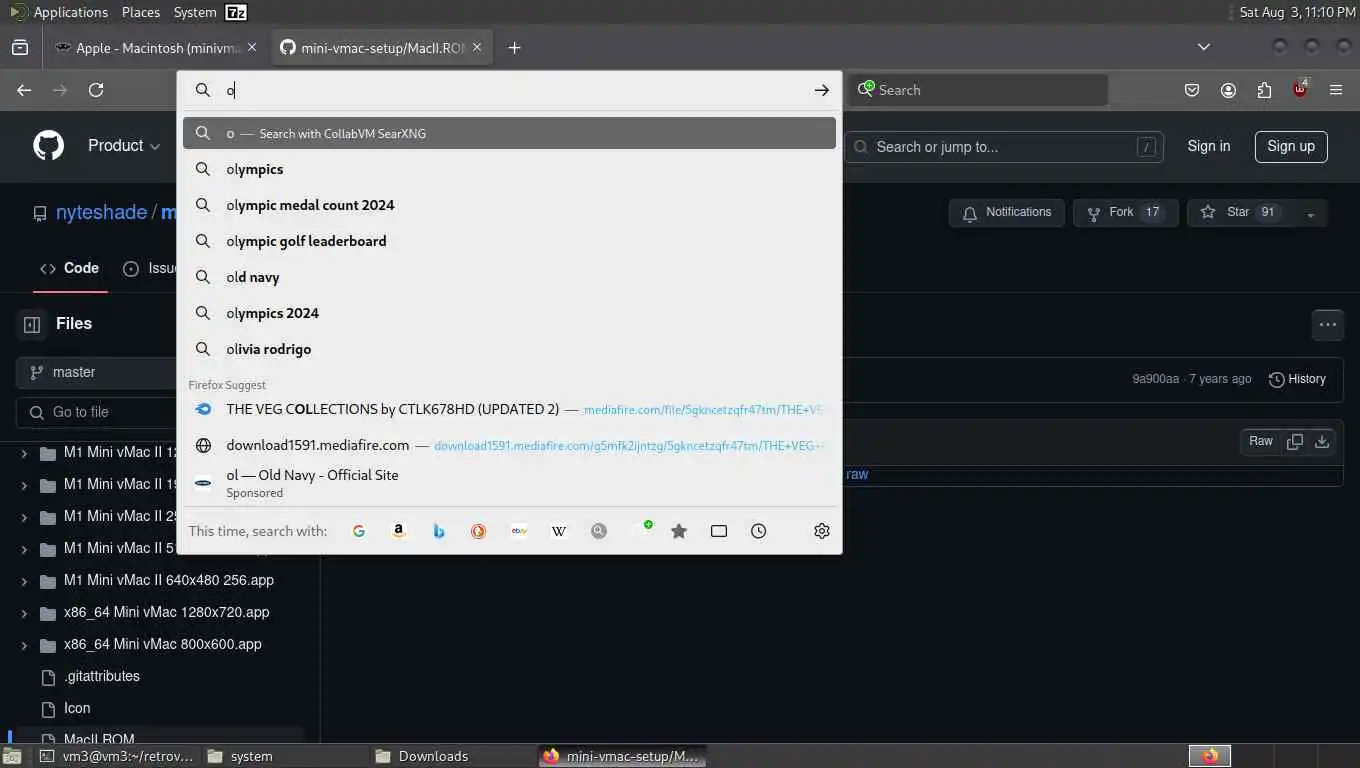Screen dimensions: 1360x768
Task: Open uBlock Origin extension icon
Action: coord(1300,89)
